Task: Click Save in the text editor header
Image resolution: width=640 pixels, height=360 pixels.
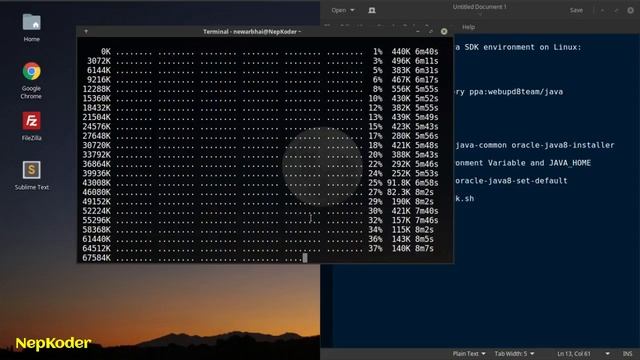Action: point(576,10)
